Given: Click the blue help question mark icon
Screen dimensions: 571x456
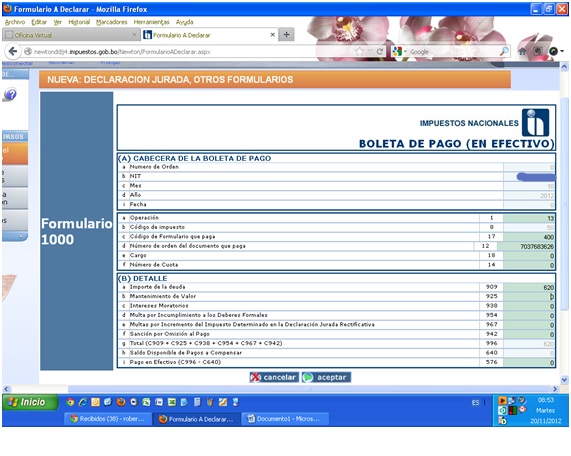Looking at the screenshot, I should pos(11,94).
